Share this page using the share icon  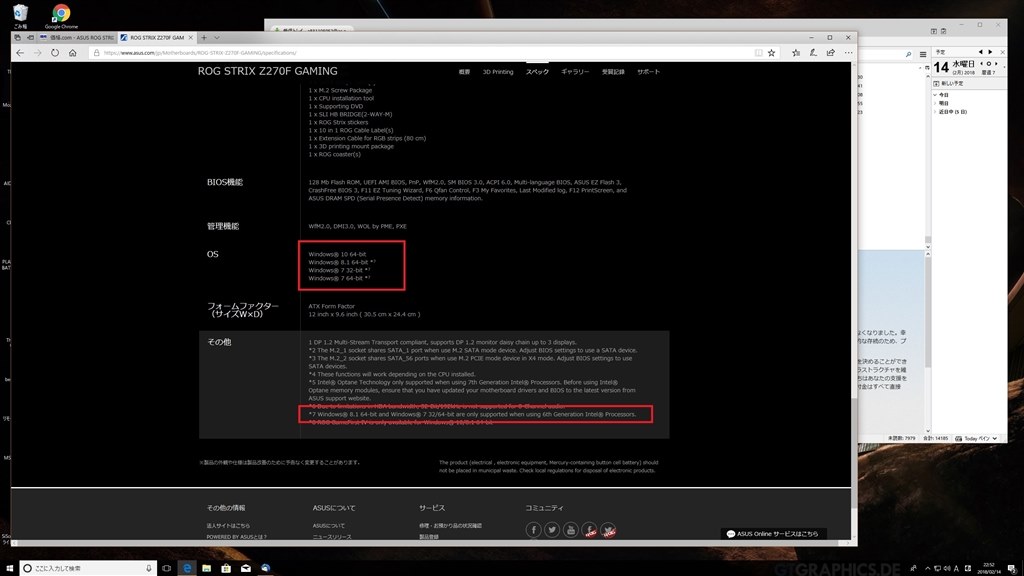831,53
